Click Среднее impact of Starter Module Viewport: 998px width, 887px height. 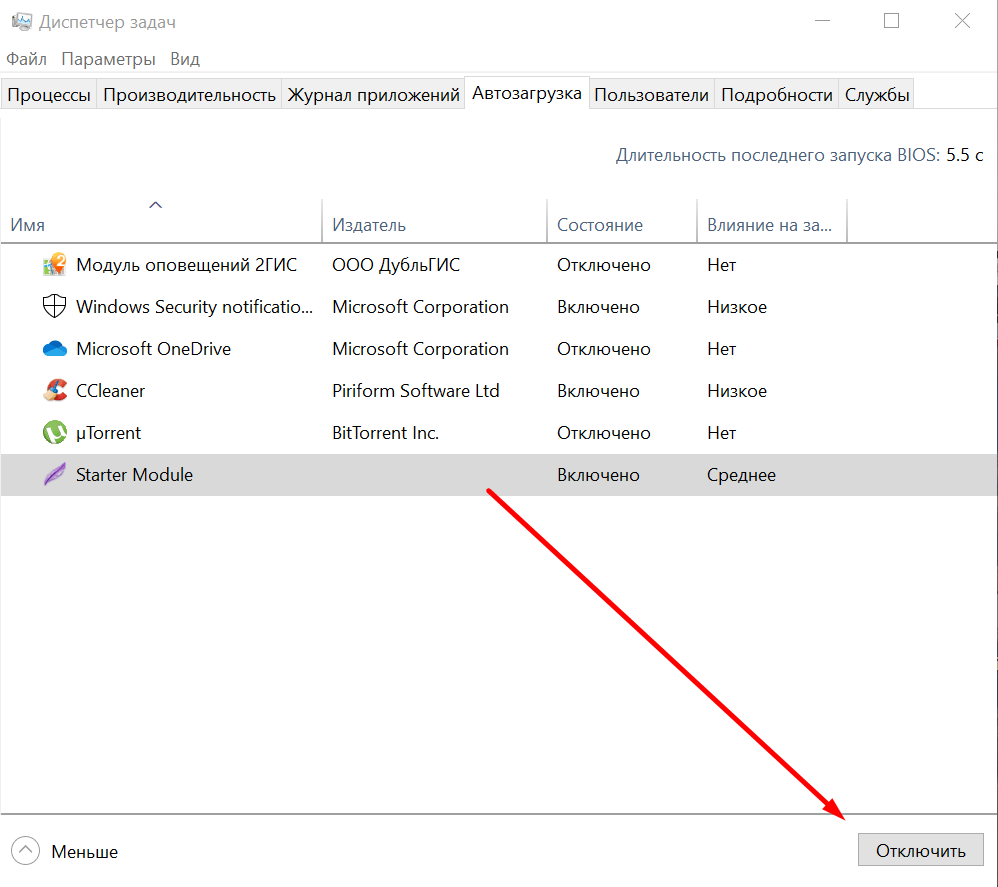tap(741, 475)
